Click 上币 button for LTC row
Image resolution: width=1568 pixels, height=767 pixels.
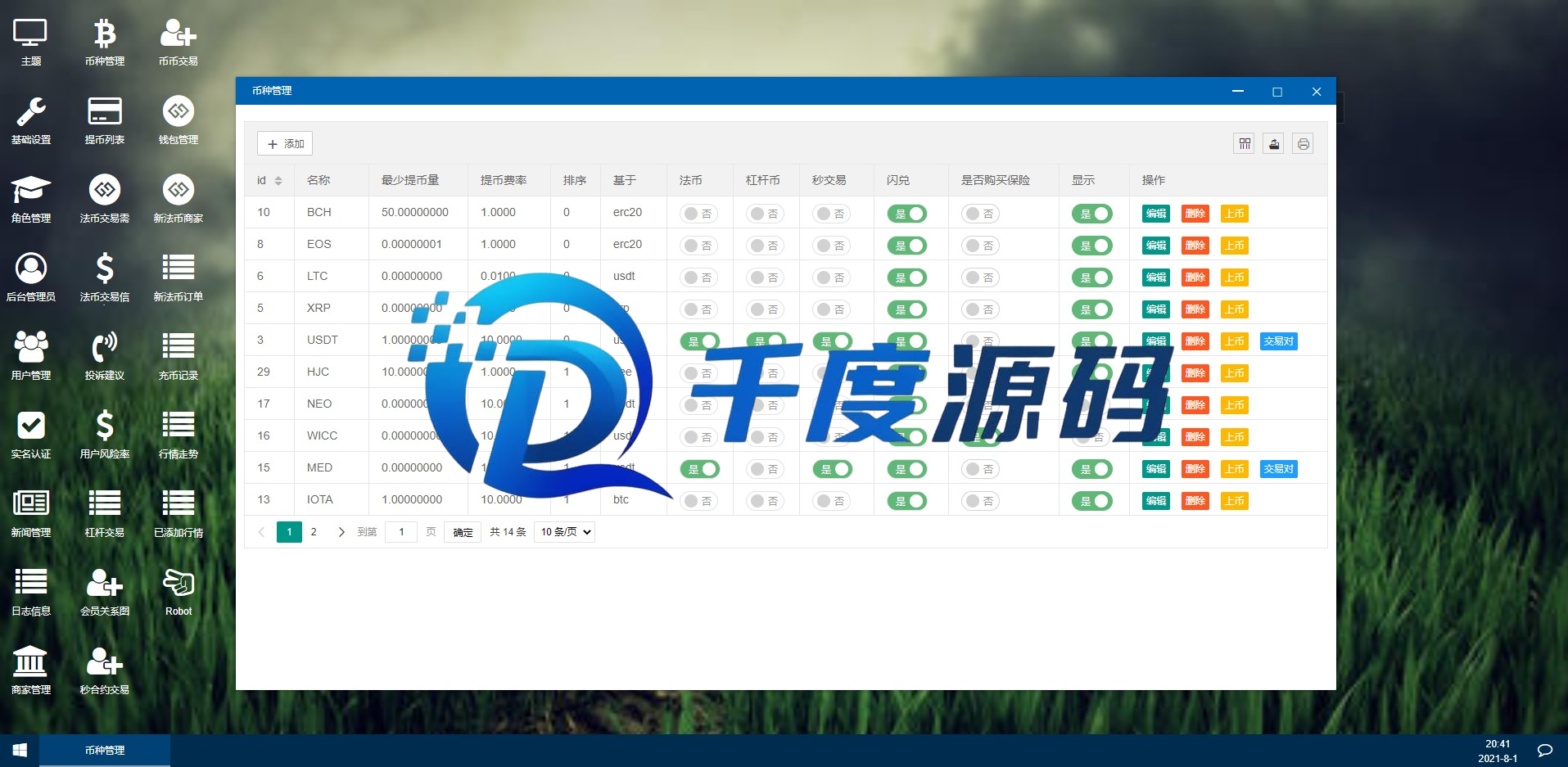[x=1235, y=277]
